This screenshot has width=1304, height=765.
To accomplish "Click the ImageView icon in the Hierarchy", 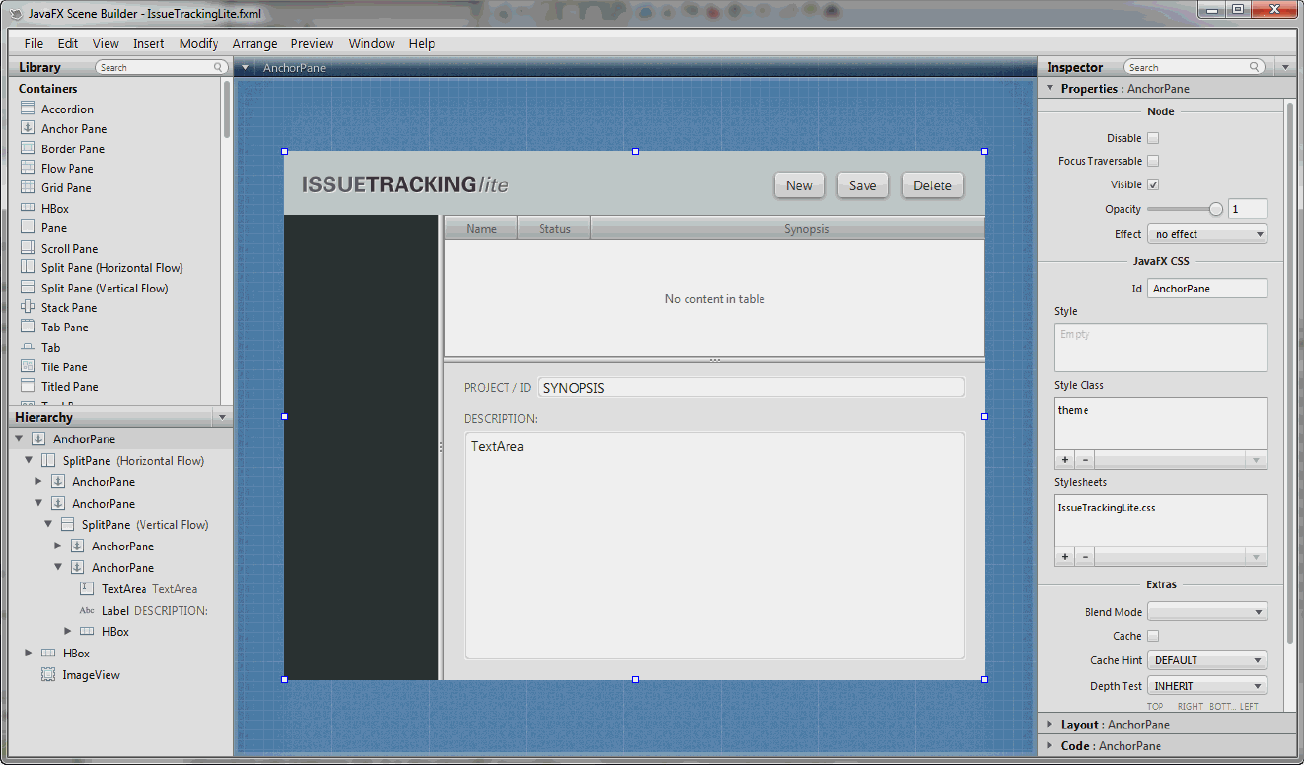I will pyautogui.click(x=47, y=674).
